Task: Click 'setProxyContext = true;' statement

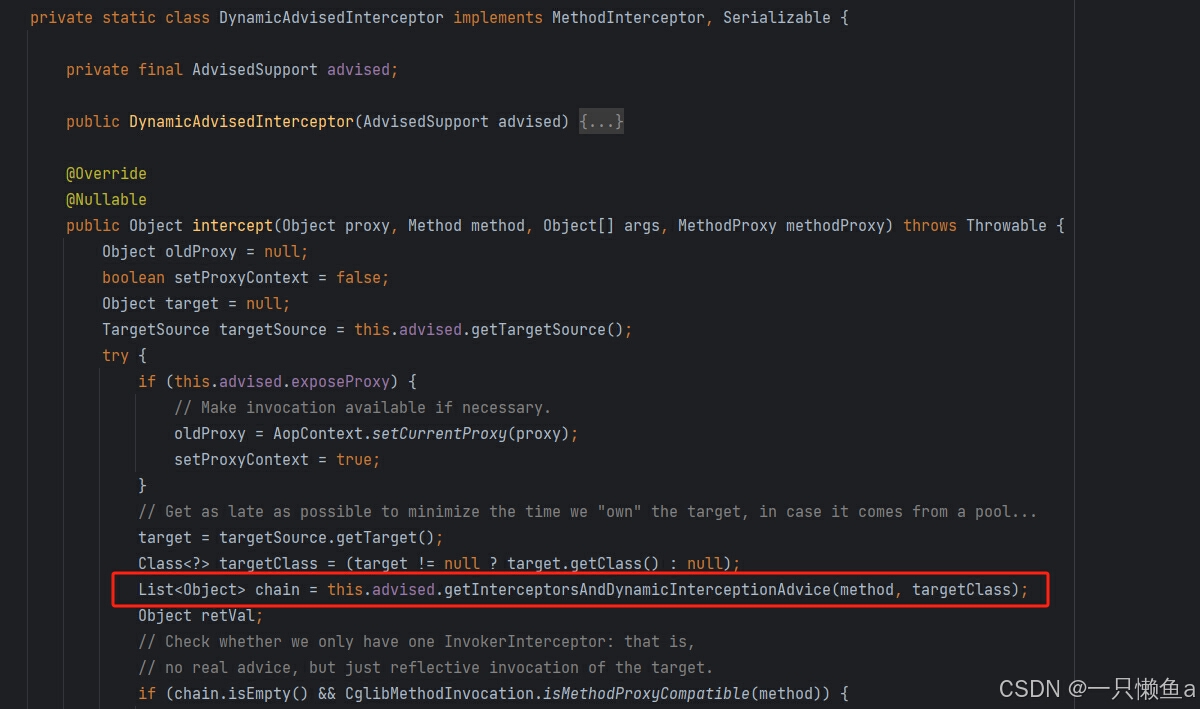Action: click(277, 460)
